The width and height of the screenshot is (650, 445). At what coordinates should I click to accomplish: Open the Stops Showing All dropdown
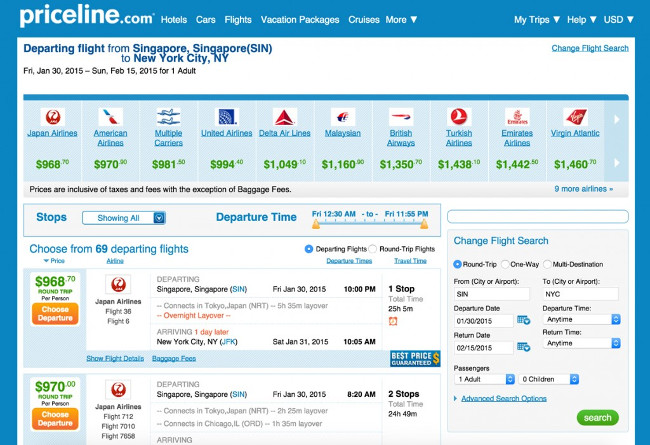tap(124, 218)
